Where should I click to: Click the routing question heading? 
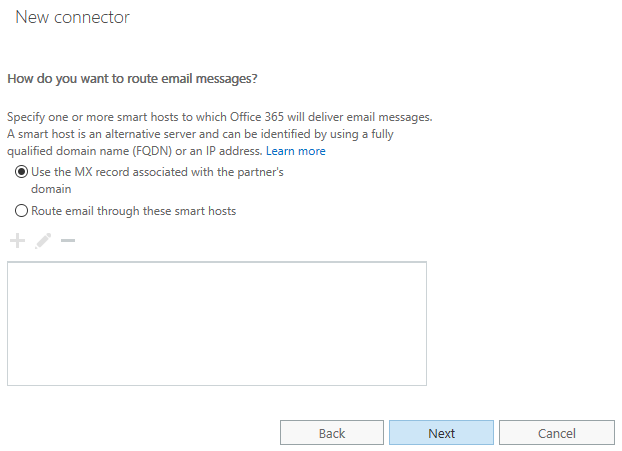point(139,78)
